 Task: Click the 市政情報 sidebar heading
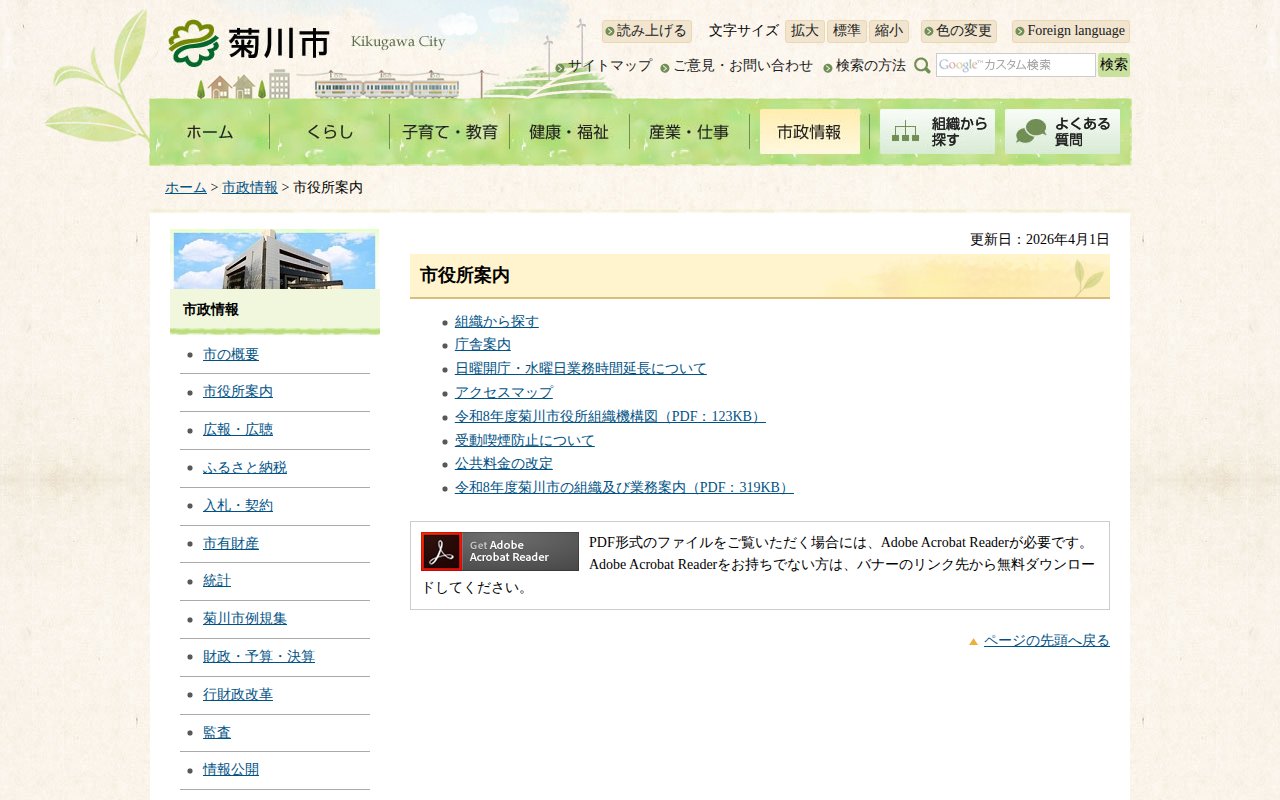point(211,310)
